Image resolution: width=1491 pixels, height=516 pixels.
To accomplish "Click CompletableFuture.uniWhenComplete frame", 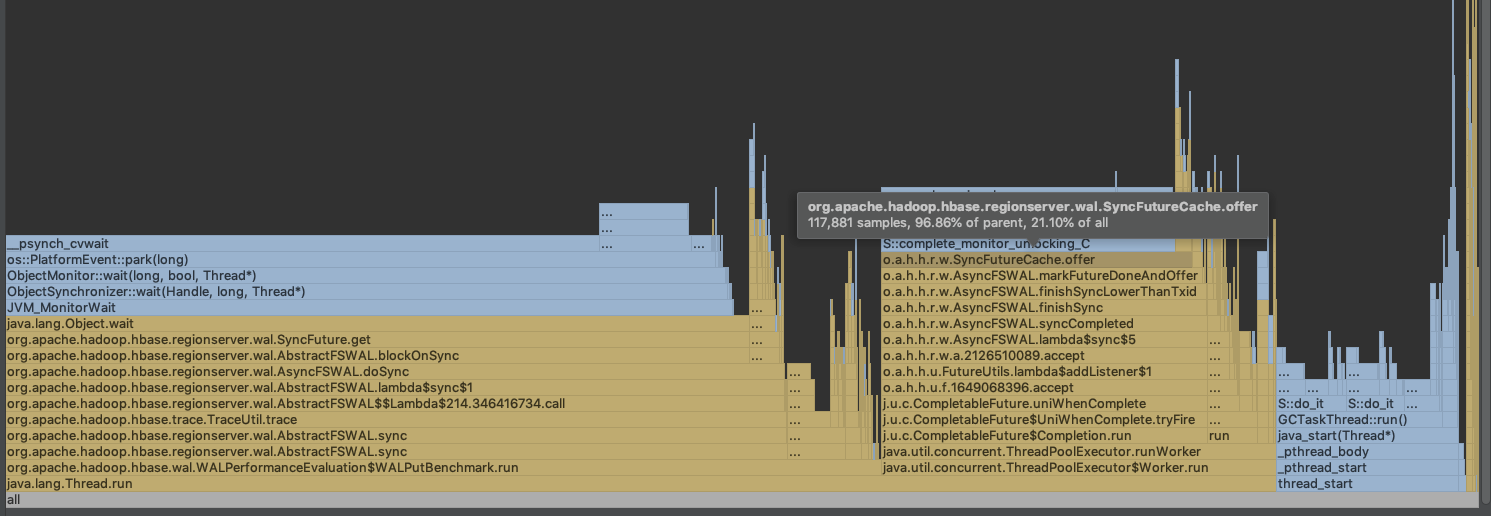I will (1043, 403).
